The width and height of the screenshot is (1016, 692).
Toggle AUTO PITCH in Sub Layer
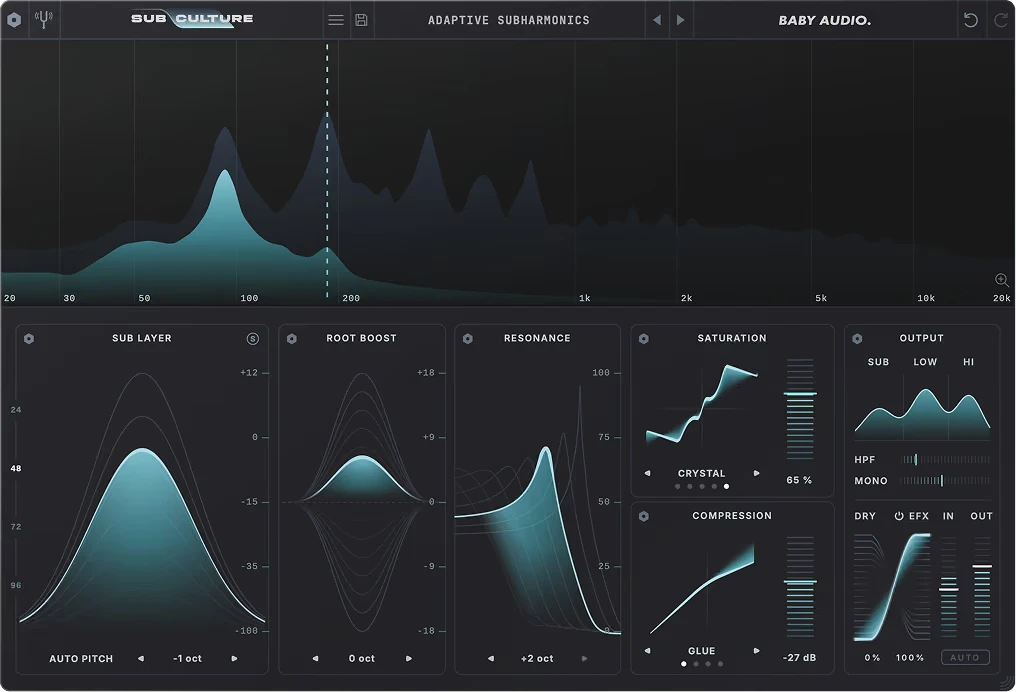[81, 658]
